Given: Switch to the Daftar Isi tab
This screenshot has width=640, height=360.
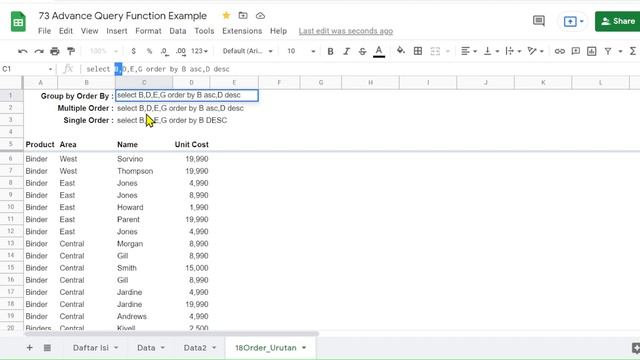Looking at the screenshot, I should pyautogui.click(x=95, y=348).
